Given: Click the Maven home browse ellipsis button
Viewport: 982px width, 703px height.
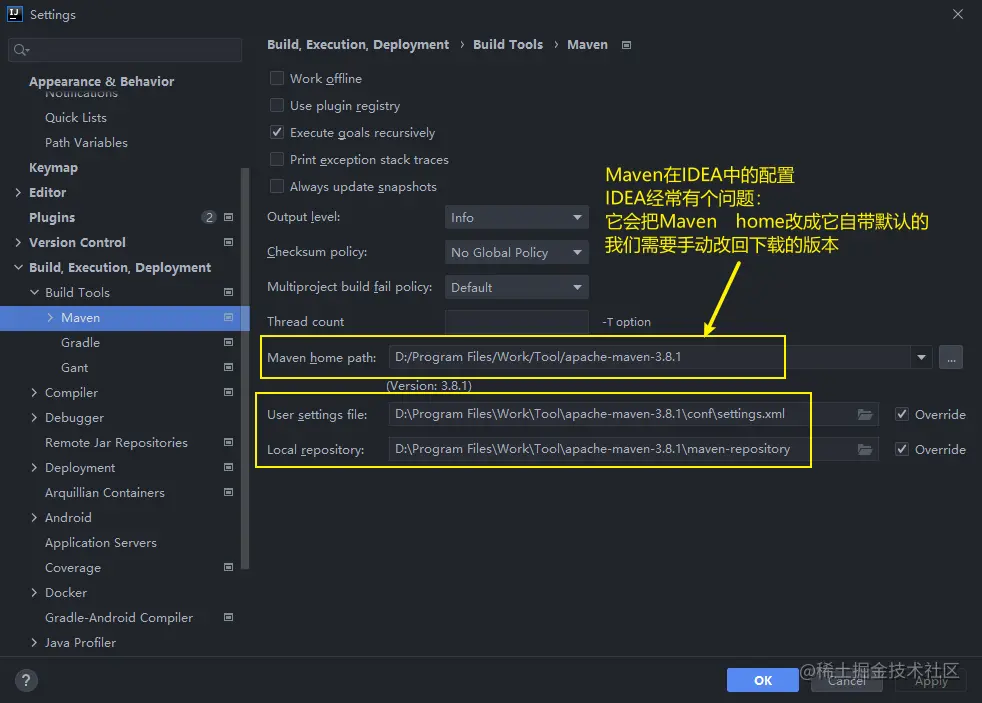Looking at the screenshot, I should pyautogui.click(x=951, y=357).
